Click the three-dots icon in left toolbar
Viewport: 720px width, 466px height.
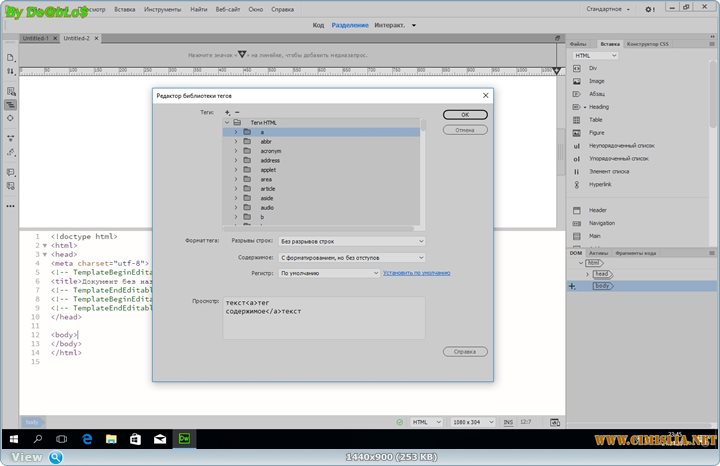[10, 204]
